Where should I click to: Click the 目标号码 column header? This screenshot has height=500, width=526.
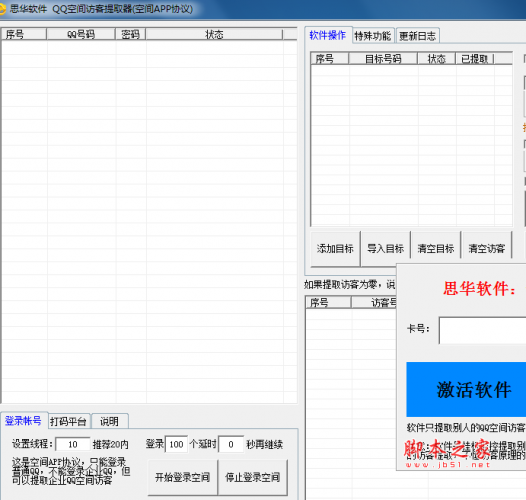coord(383,59)
